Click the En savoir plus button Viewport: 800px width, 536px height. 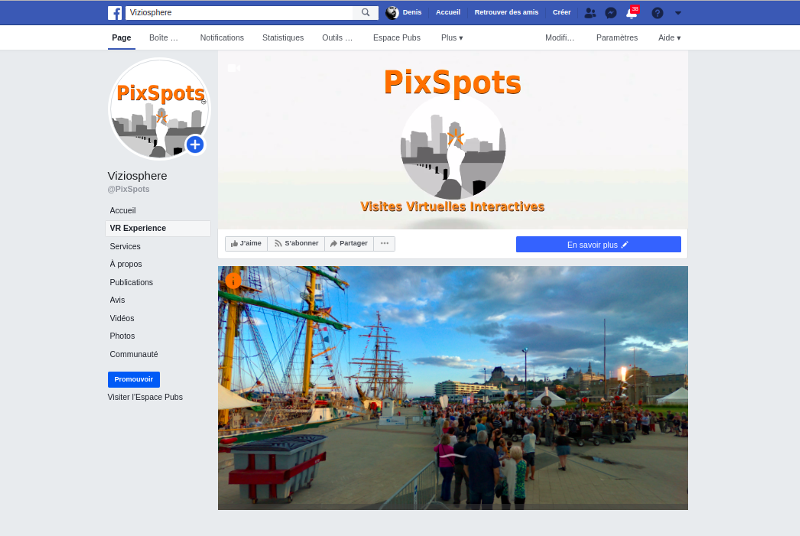click(x=598, y=244)
